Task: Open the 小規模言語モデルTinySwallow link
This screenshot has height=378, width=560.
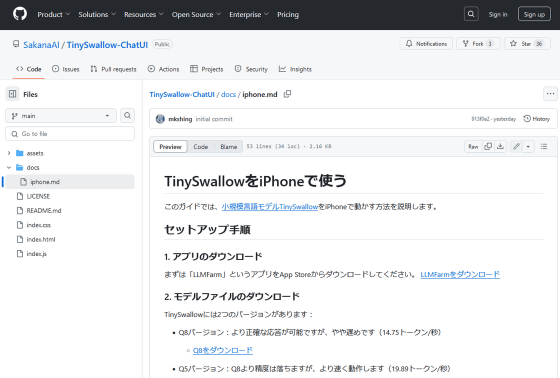Action: point(270,207)
